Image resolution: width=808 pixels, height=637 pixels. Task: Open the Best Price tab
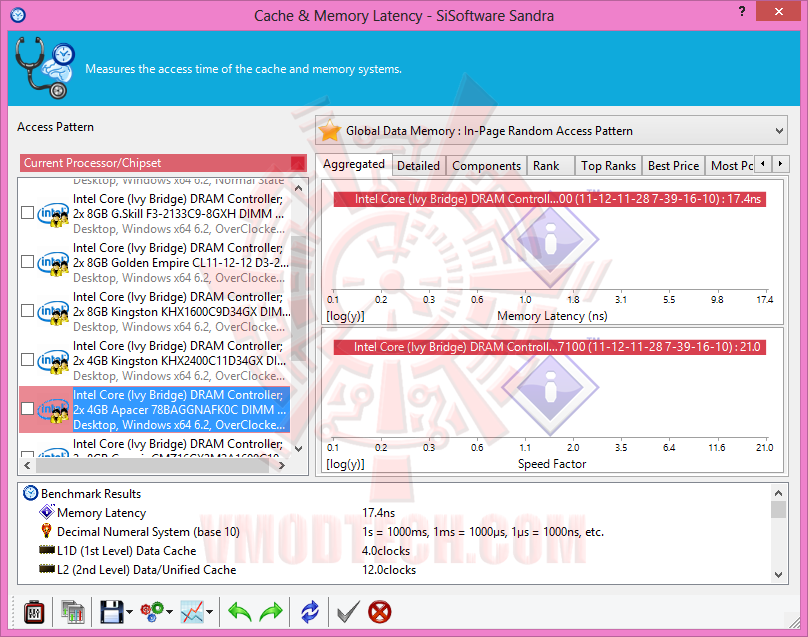tap(674, 166)
